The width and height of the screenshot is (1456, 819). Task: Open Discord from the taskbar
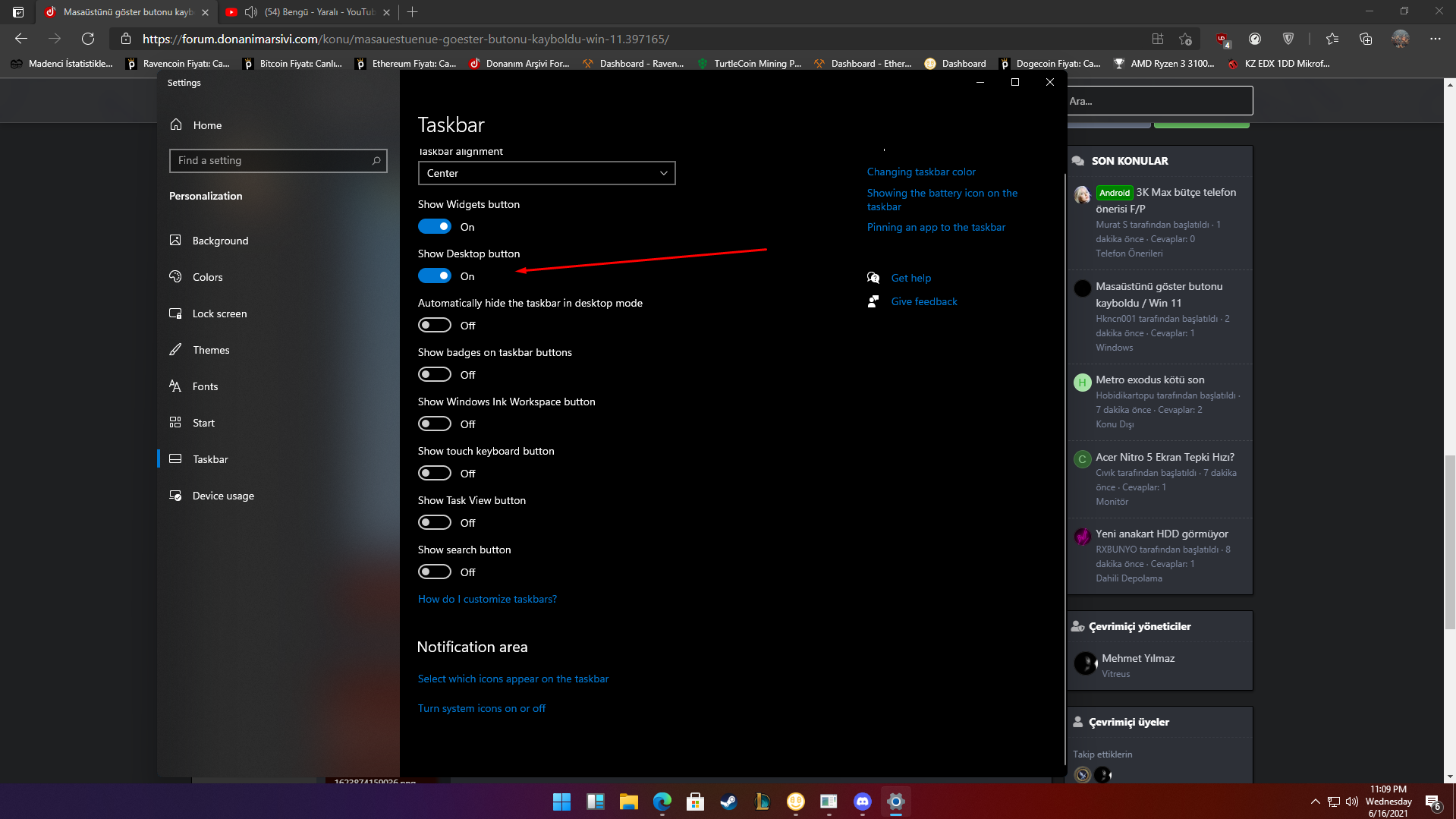click(863, 802)
